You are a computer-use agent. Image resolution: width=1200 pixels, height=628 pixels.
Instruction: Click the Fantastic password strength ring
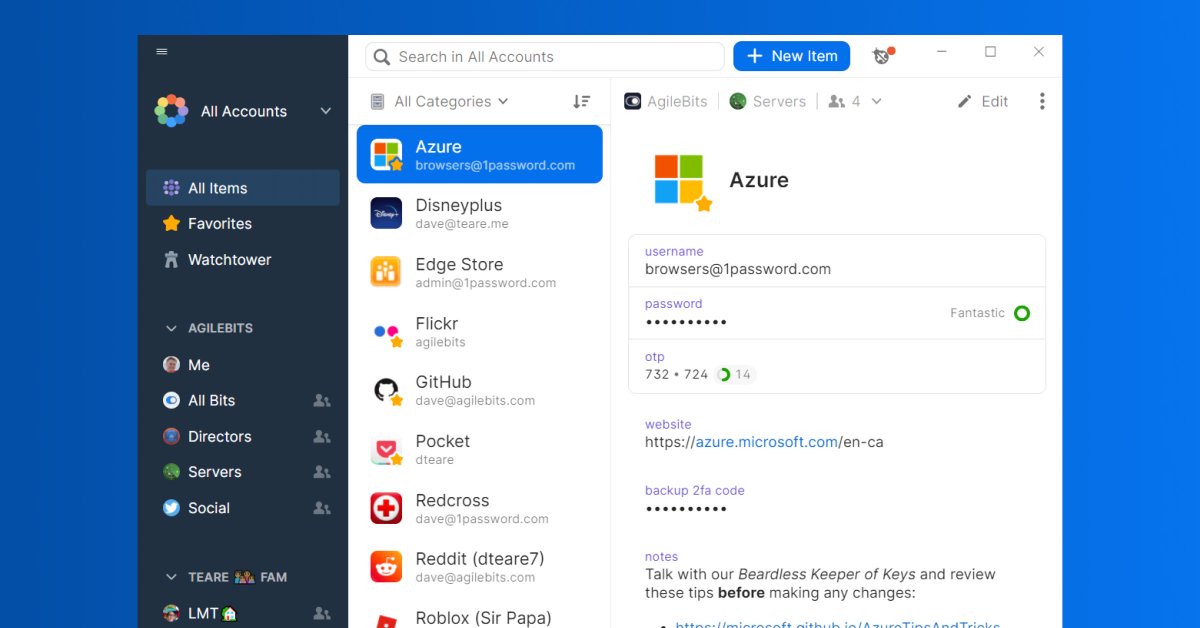coord(1022,313)
